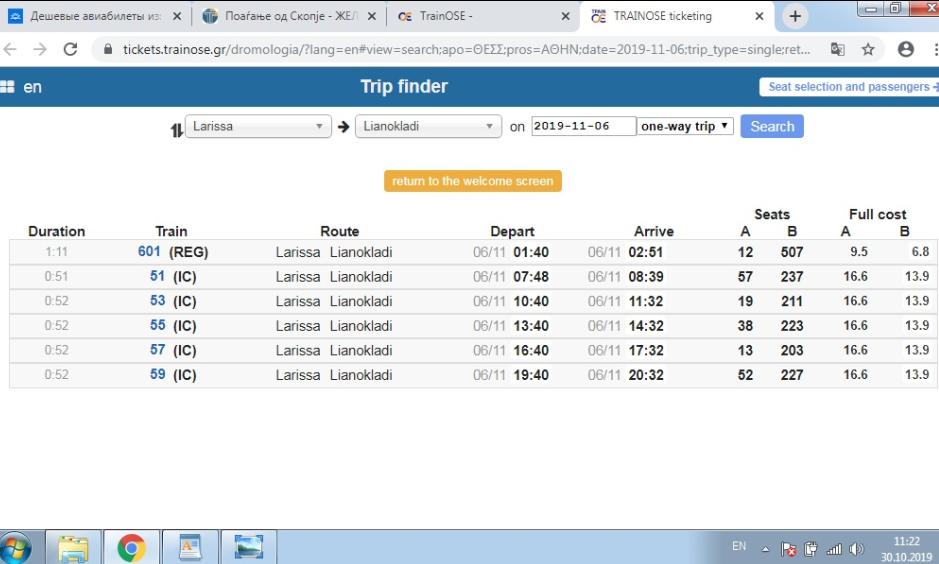This screenshot has height=564, width=939.
Task: Open Chrome from the taskbar
Action: pyautogui.click(x=131, y=547)
